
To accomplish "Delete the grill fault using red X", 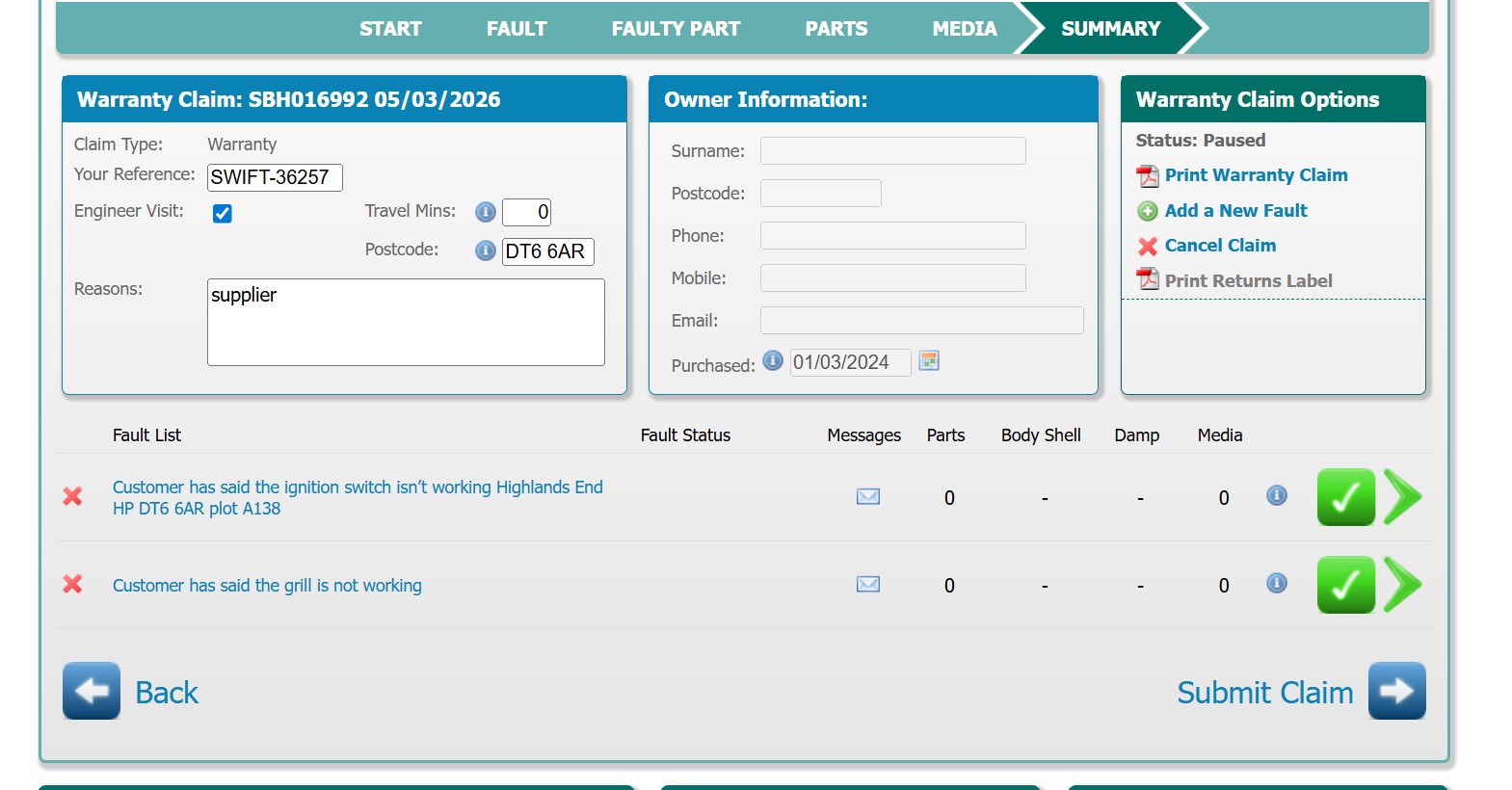I will click(72, 584).
